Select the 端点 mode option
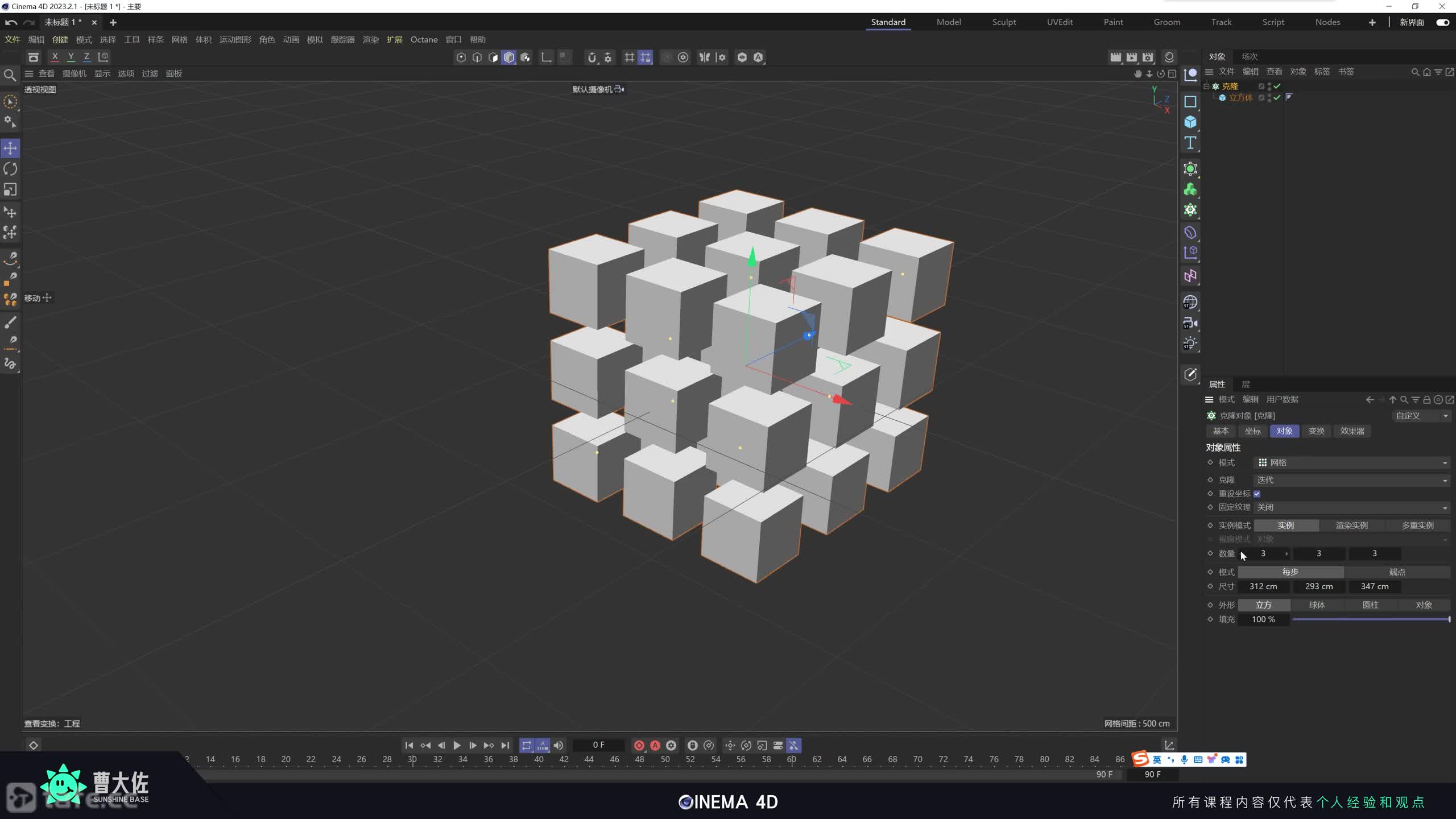The width and height of the screenshot is (1456, 819). tap(1397, 572)
